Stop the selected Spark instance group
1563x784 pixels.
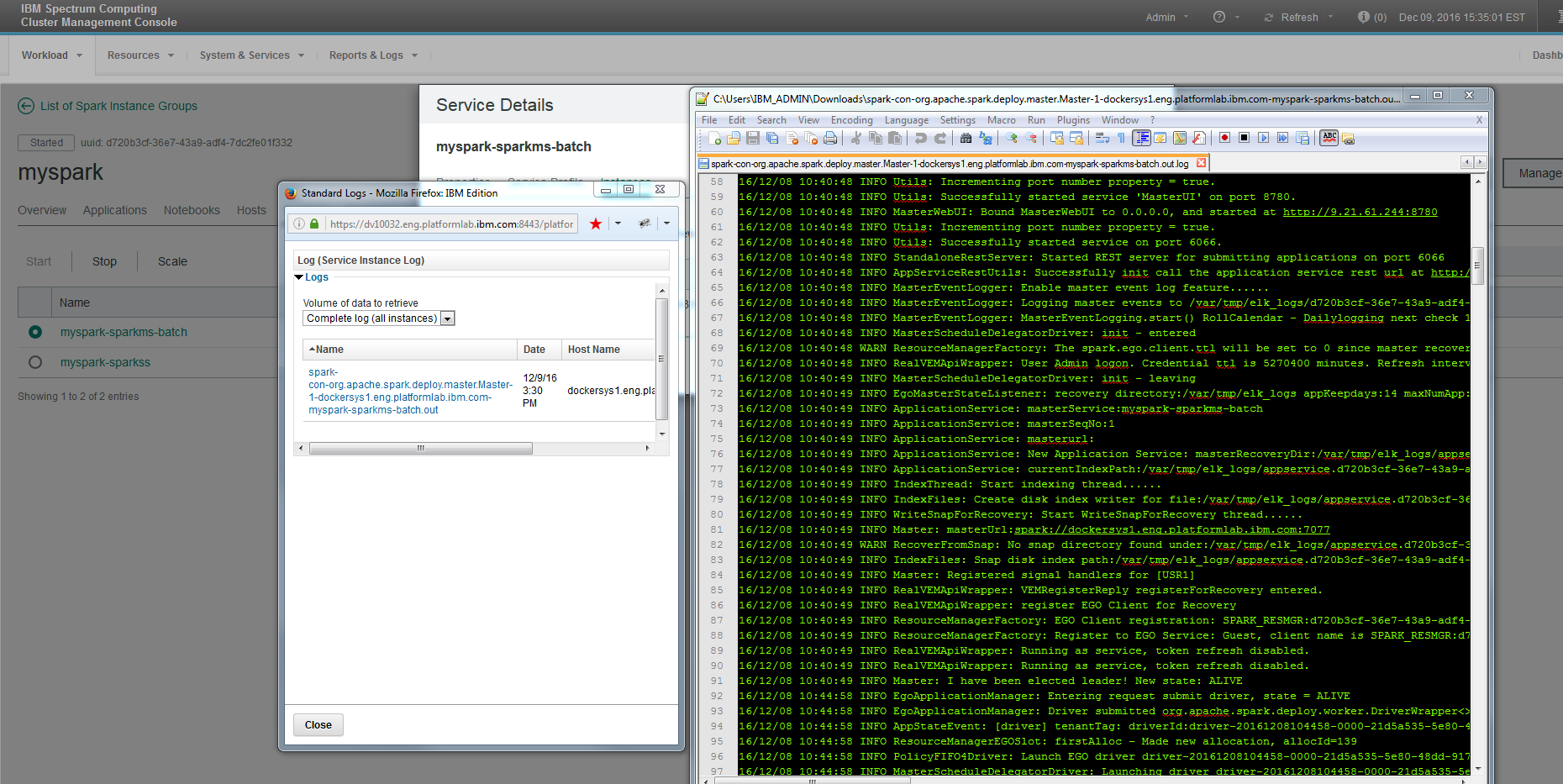103,261
